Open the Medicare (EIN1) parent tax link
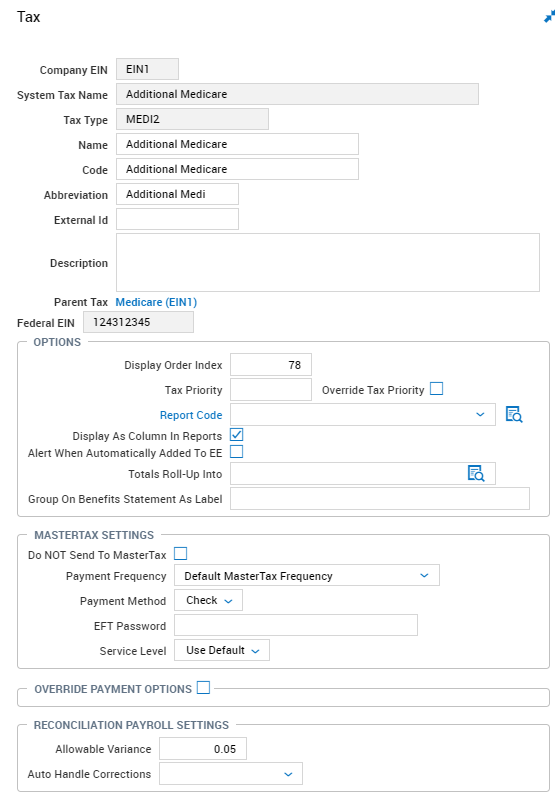The width and height of the screenshot is (555, 797). (156, 302)
